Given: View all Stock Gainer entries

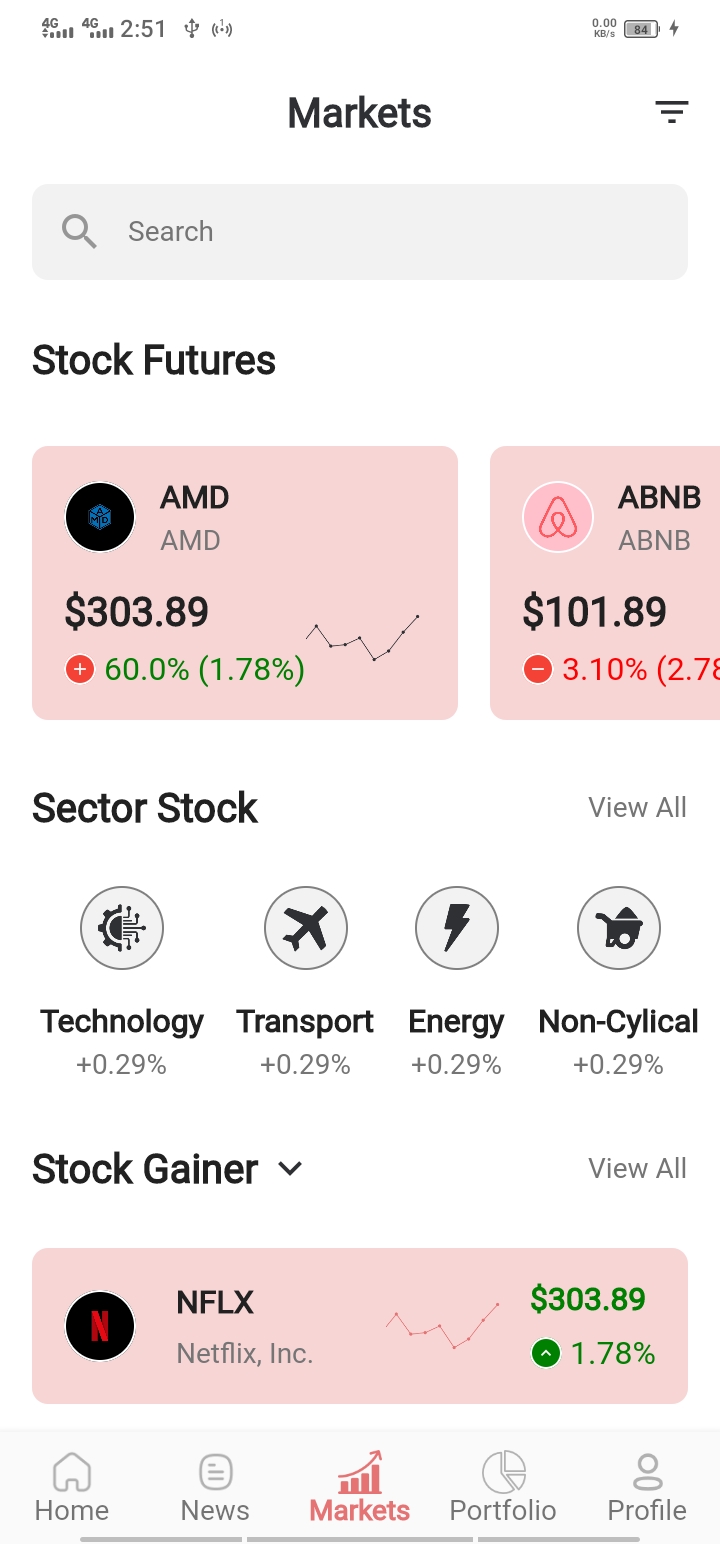Looking at the screenshot, I should click(x=637, y=1168).
